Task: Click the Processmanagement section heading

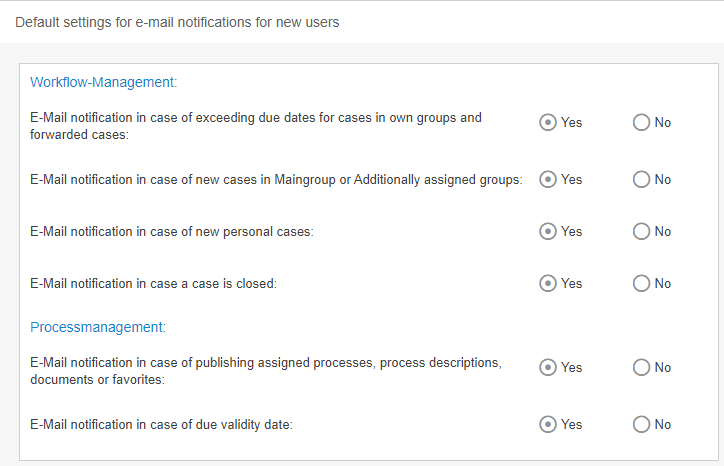Action: [x=98, y=327]
